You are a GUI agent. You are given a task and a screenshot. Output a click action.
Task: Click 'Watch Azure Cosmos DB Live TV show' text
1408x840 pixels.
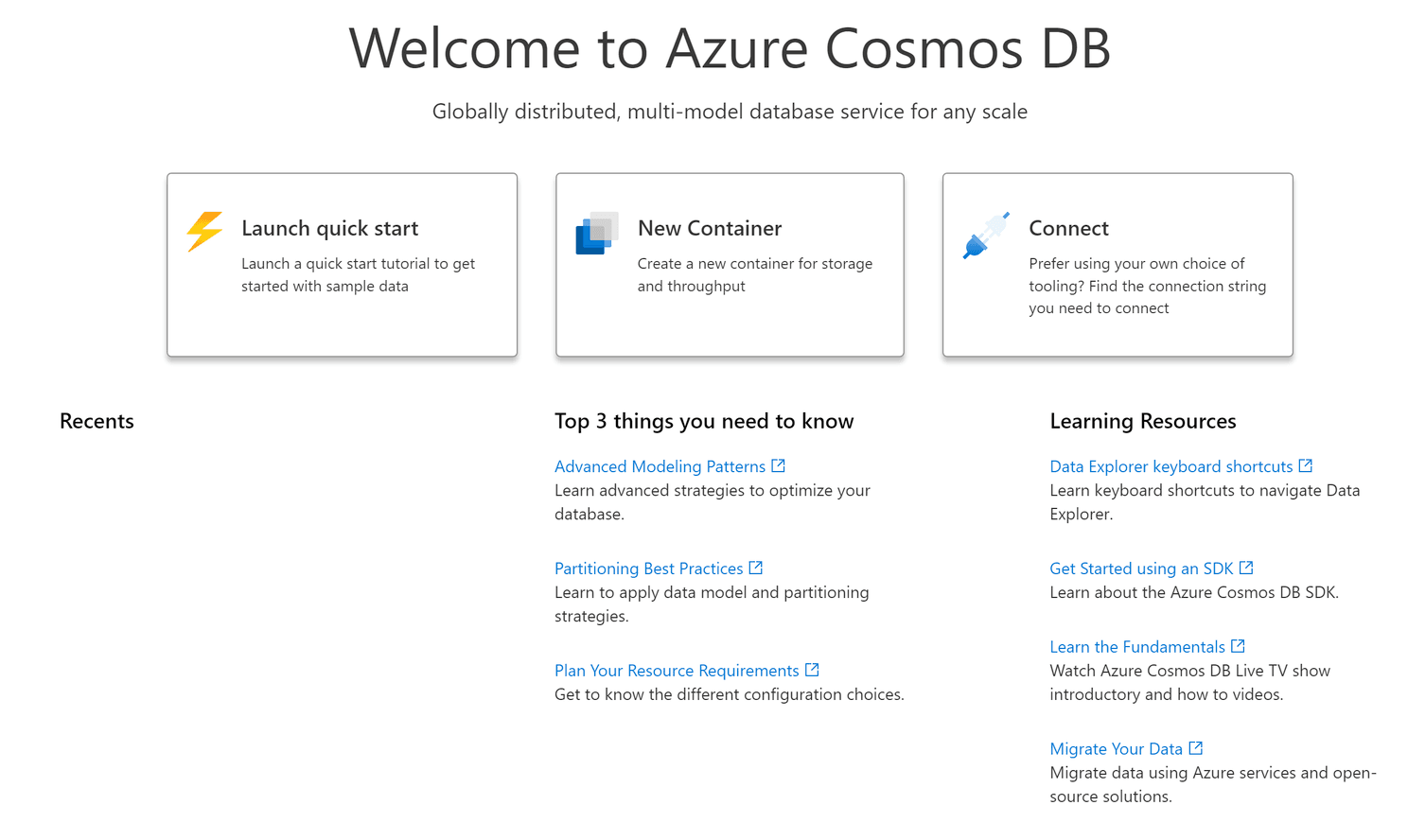click(1189, 682)
